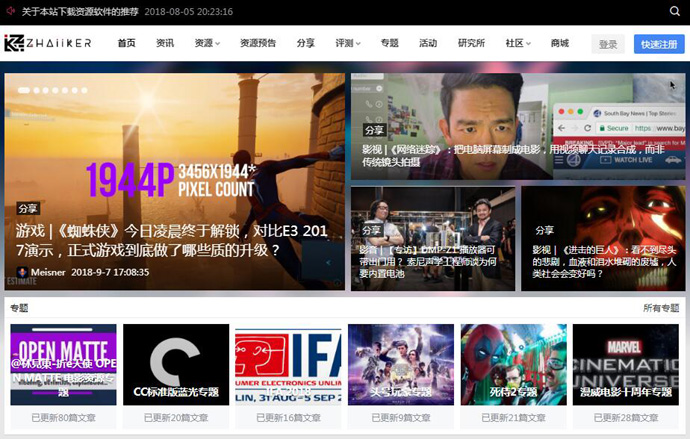The width and height of the screenshot is (690, 439).
Task: Click the 登录 login button
Action: [608, 44]
